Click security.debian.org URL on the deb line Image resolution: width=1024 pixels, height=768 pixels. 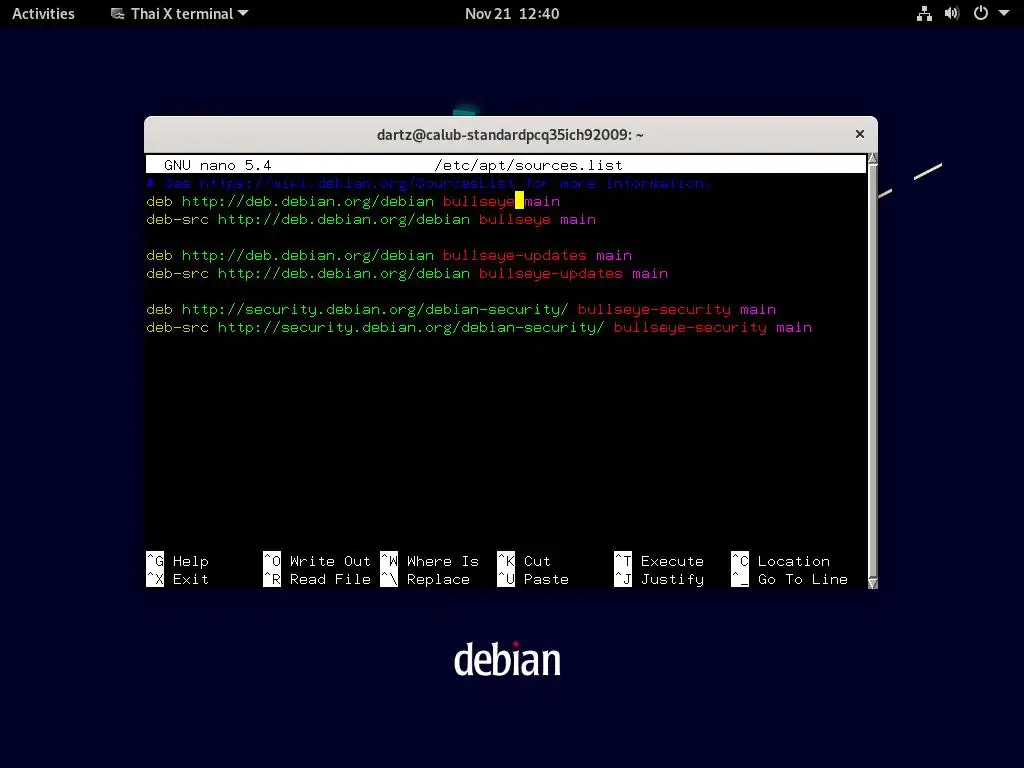[375, 310]
